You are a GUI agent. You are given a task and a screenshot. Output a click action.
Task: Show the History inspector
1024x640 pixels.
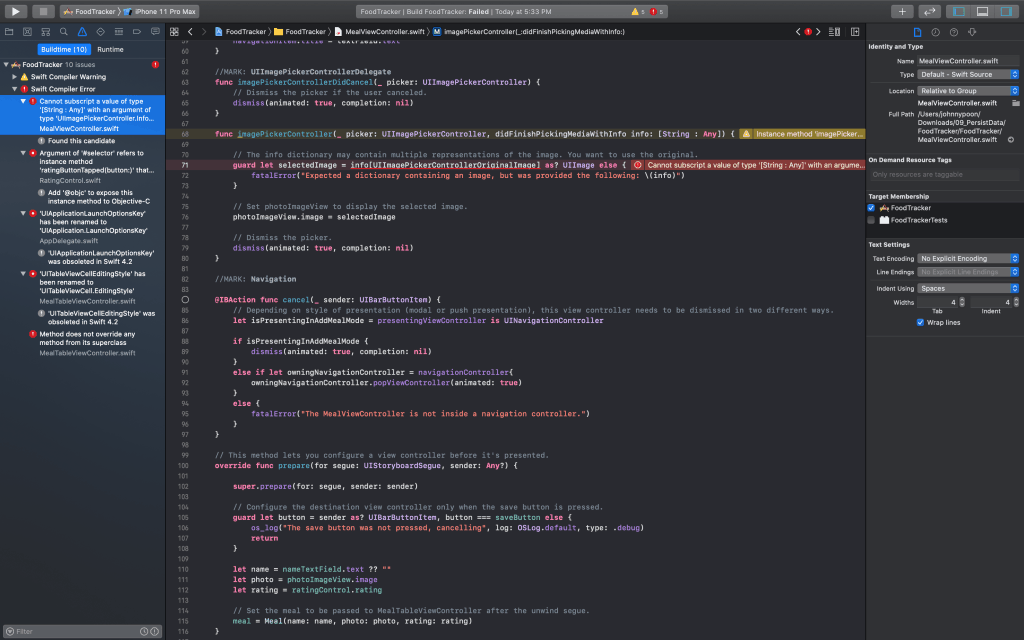[936, 32]
